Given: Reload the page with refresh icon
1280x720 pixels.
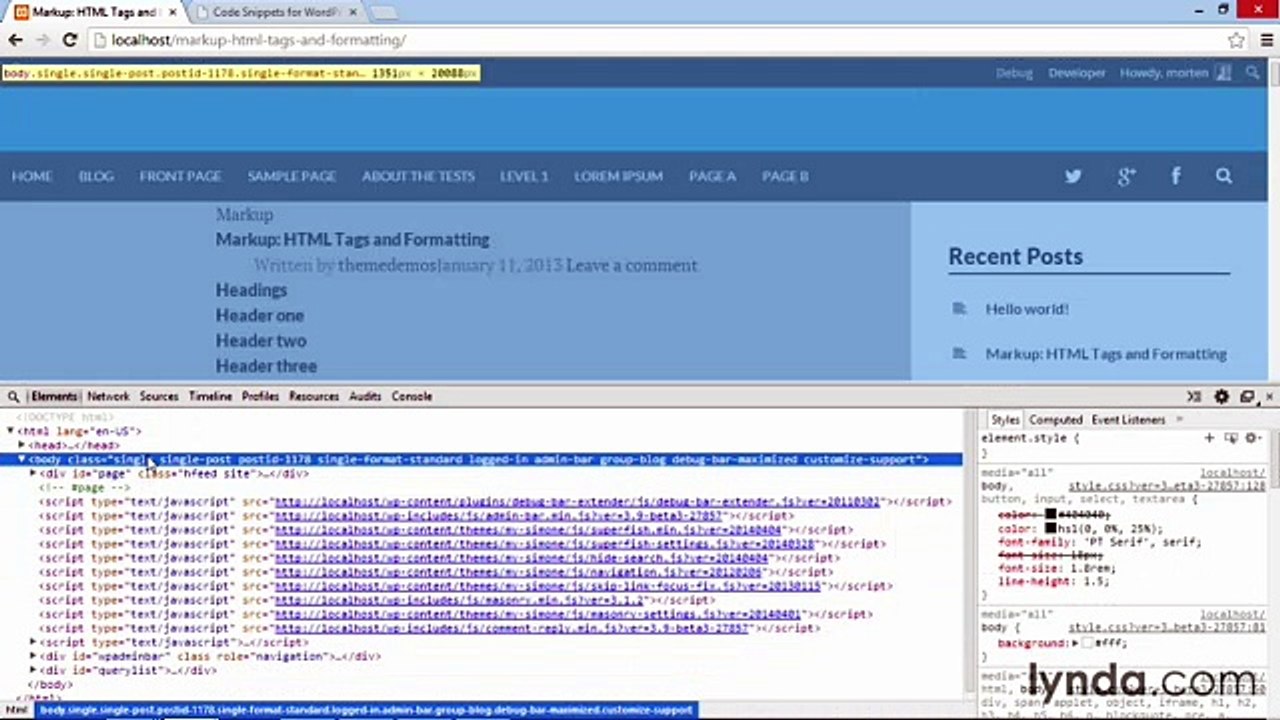Looking at the screenshot, I should point(69,40).
